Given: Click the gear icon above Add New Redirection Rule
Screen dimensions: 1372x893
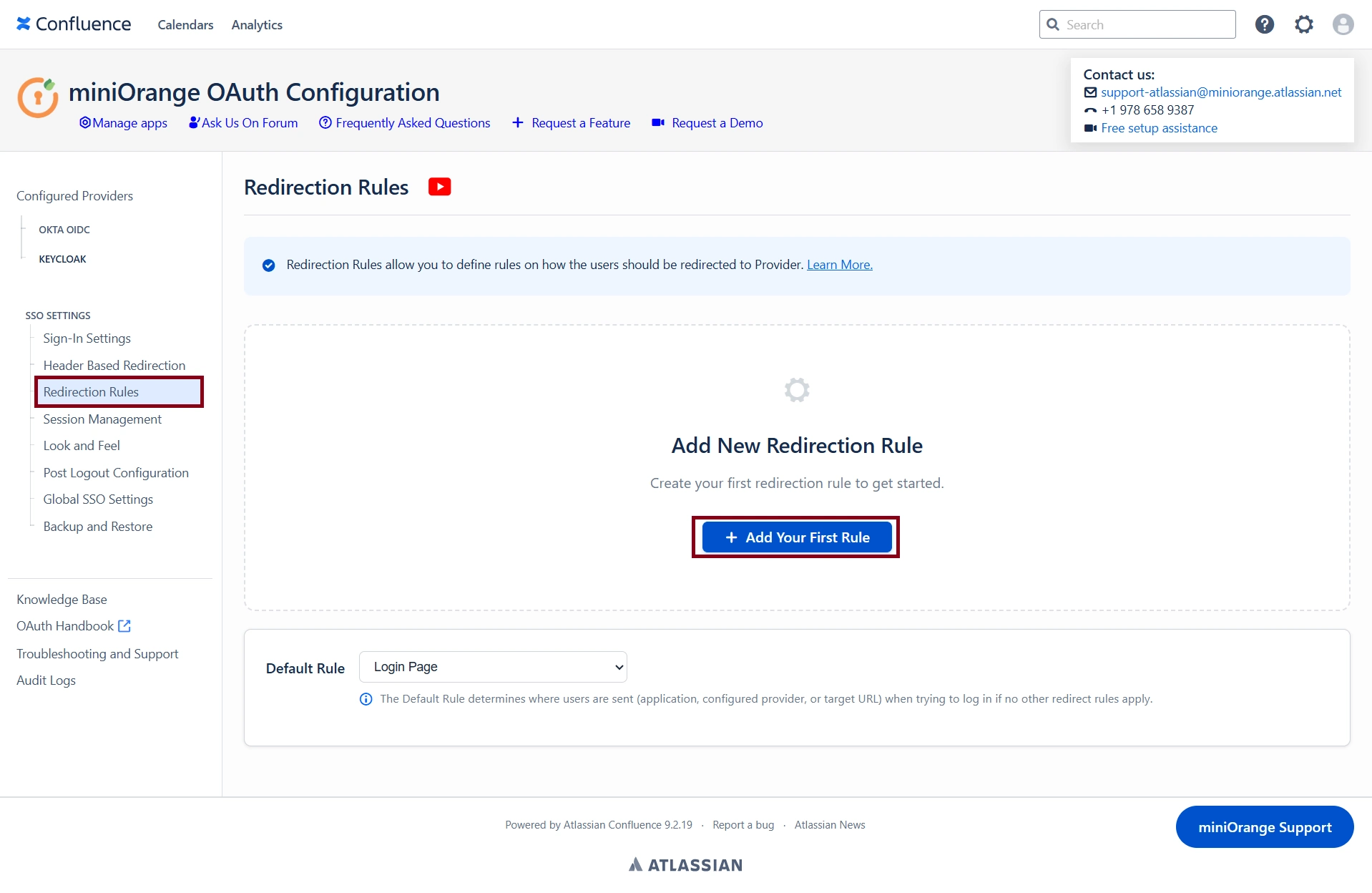Looking at the screenshot, I should pos(796,390).
